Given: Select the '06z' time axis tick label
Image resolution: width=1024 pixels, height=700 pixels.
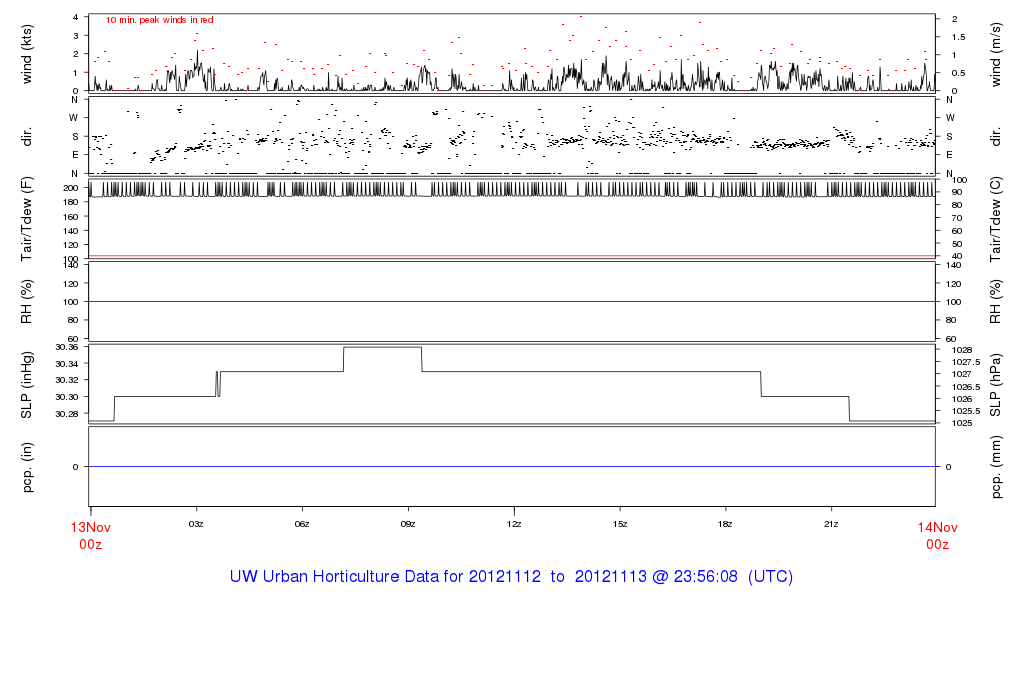Looking at the screenshot, I should point(302,524).
